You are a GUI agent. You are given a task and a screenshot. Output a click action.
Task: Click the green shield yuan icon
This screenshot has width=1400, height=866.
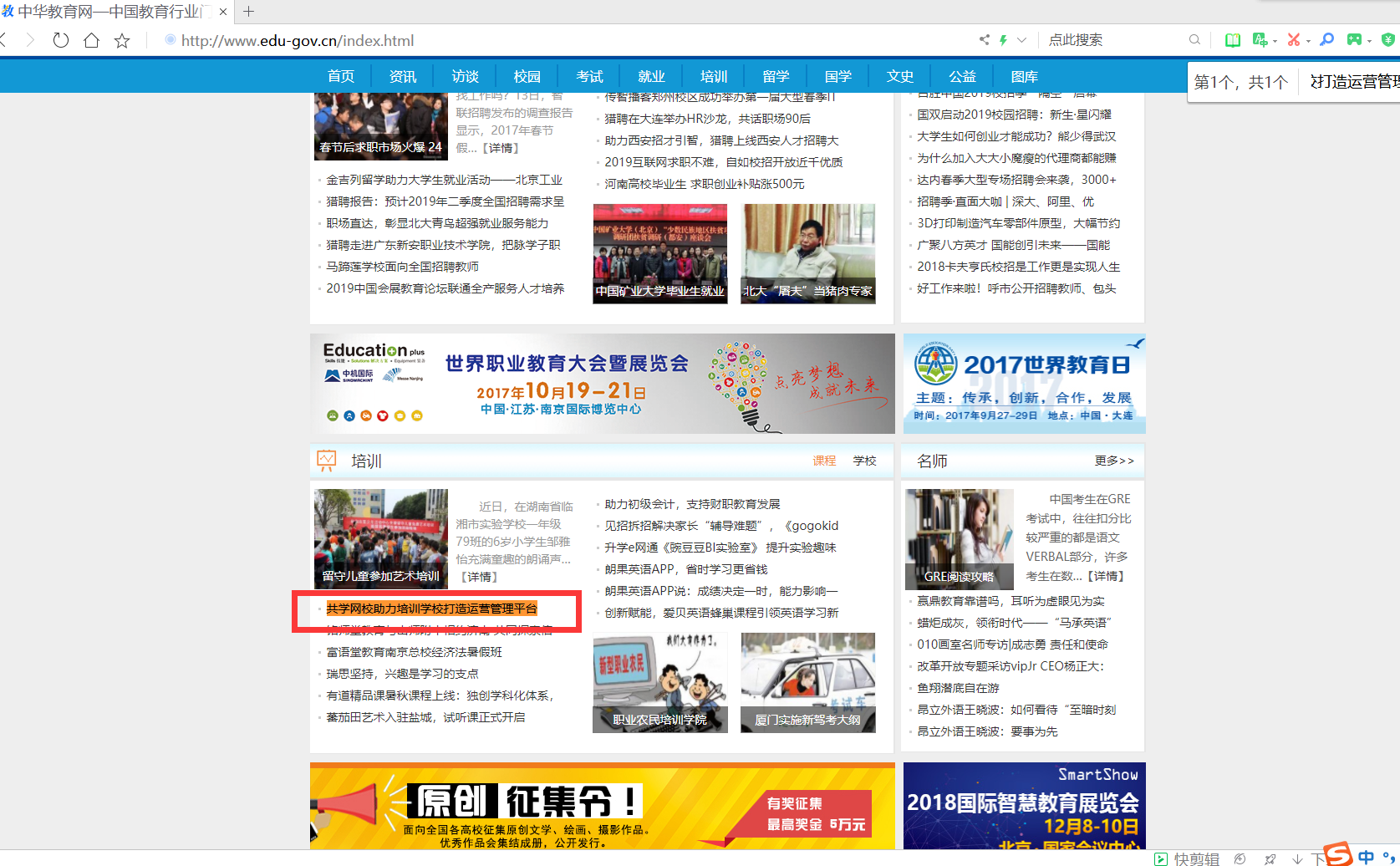[x=1388, y=39]
